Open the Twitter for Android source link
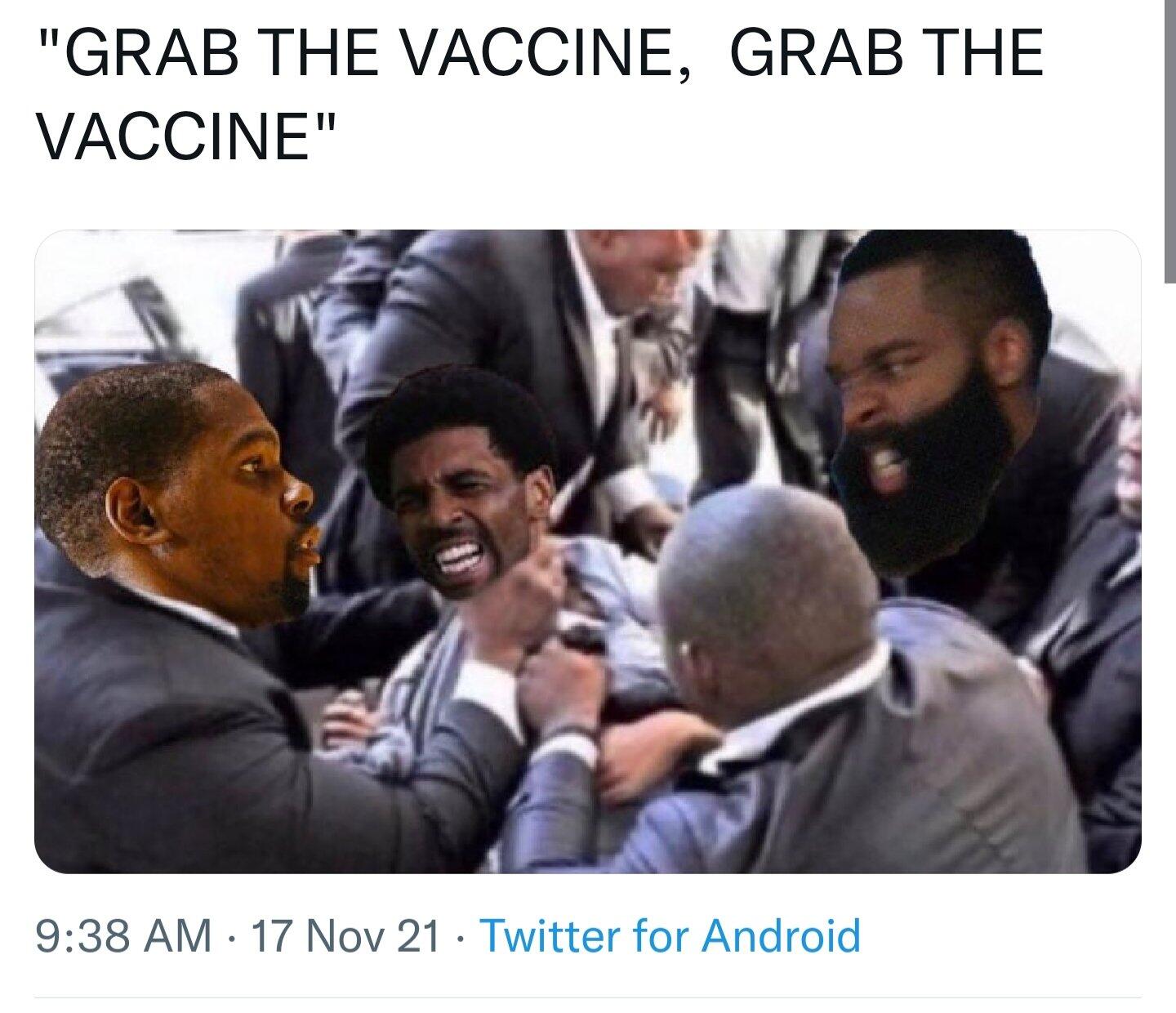This screenshot has width=1176, height=1013. (670, 935)
